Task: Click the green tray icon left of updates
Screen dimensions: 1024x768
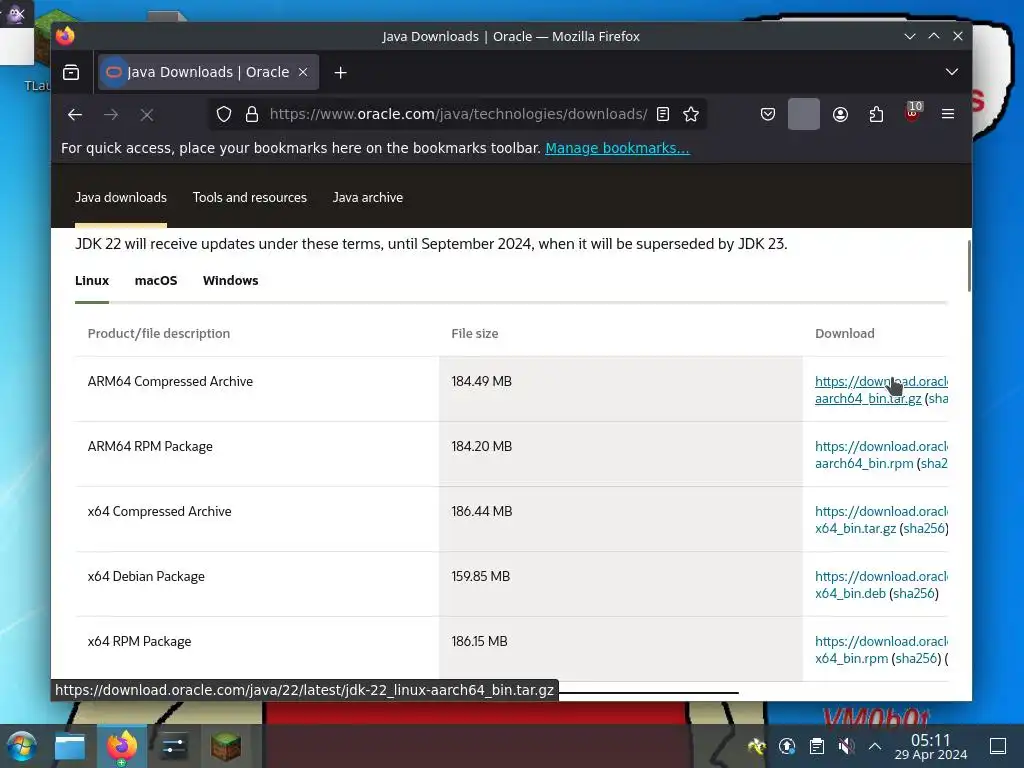Action: [757, 746]
